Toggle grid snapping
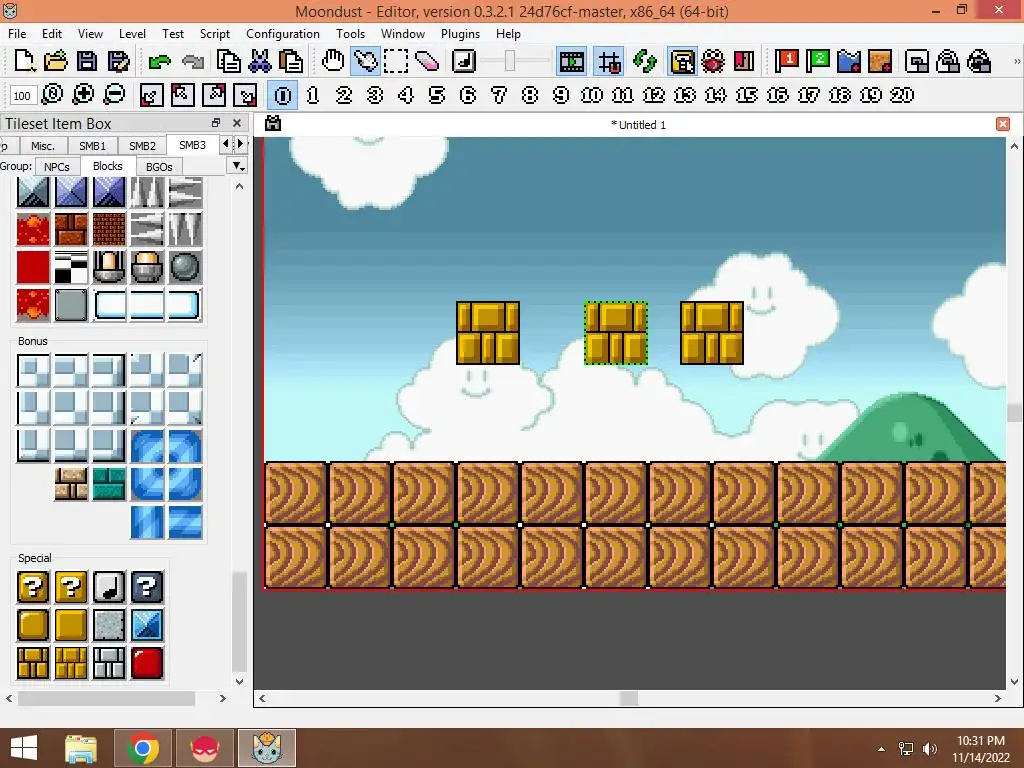 pyautogui.click(x=609, y=61)
